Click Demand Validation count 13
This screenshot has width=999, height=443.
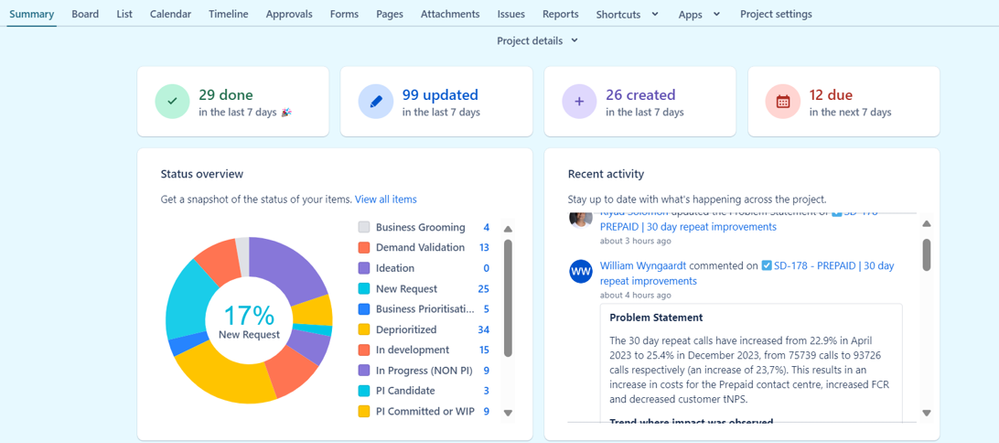click(x=484, y=248)
